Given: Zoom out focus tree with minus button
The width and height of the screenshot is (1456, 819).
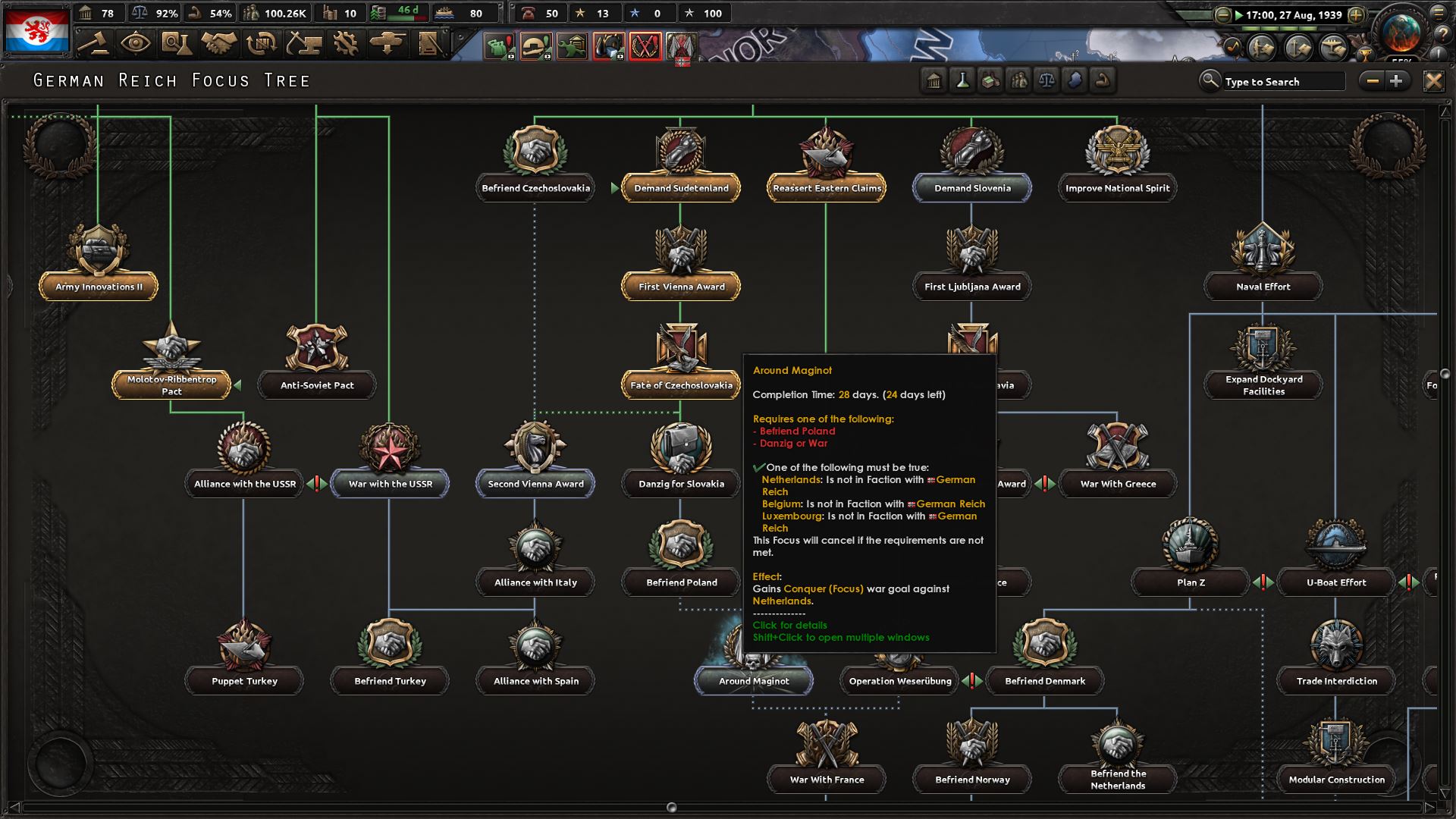Looking at the screenshot, I should point(1373,81).
